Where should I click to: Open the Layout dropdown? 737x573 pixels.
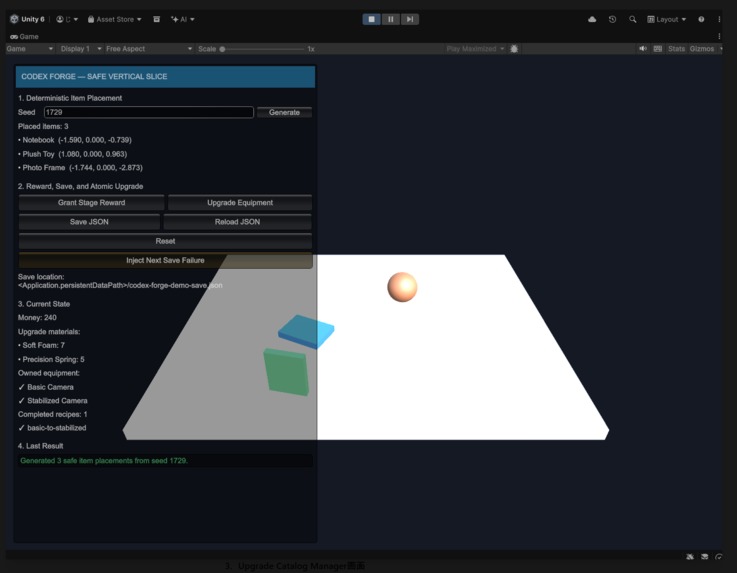point(666,19)
